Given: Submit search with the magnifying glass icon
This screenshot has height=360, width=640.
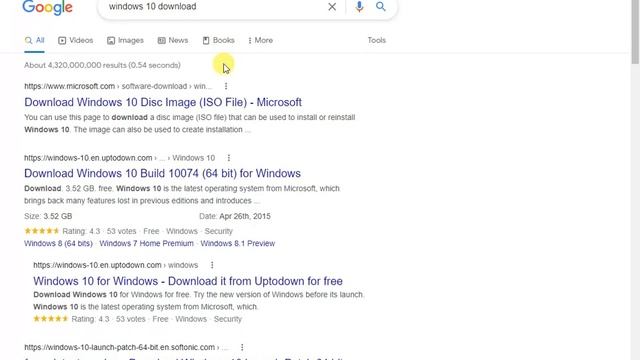Looking at the screenshot, I should (x=381, y=7).
